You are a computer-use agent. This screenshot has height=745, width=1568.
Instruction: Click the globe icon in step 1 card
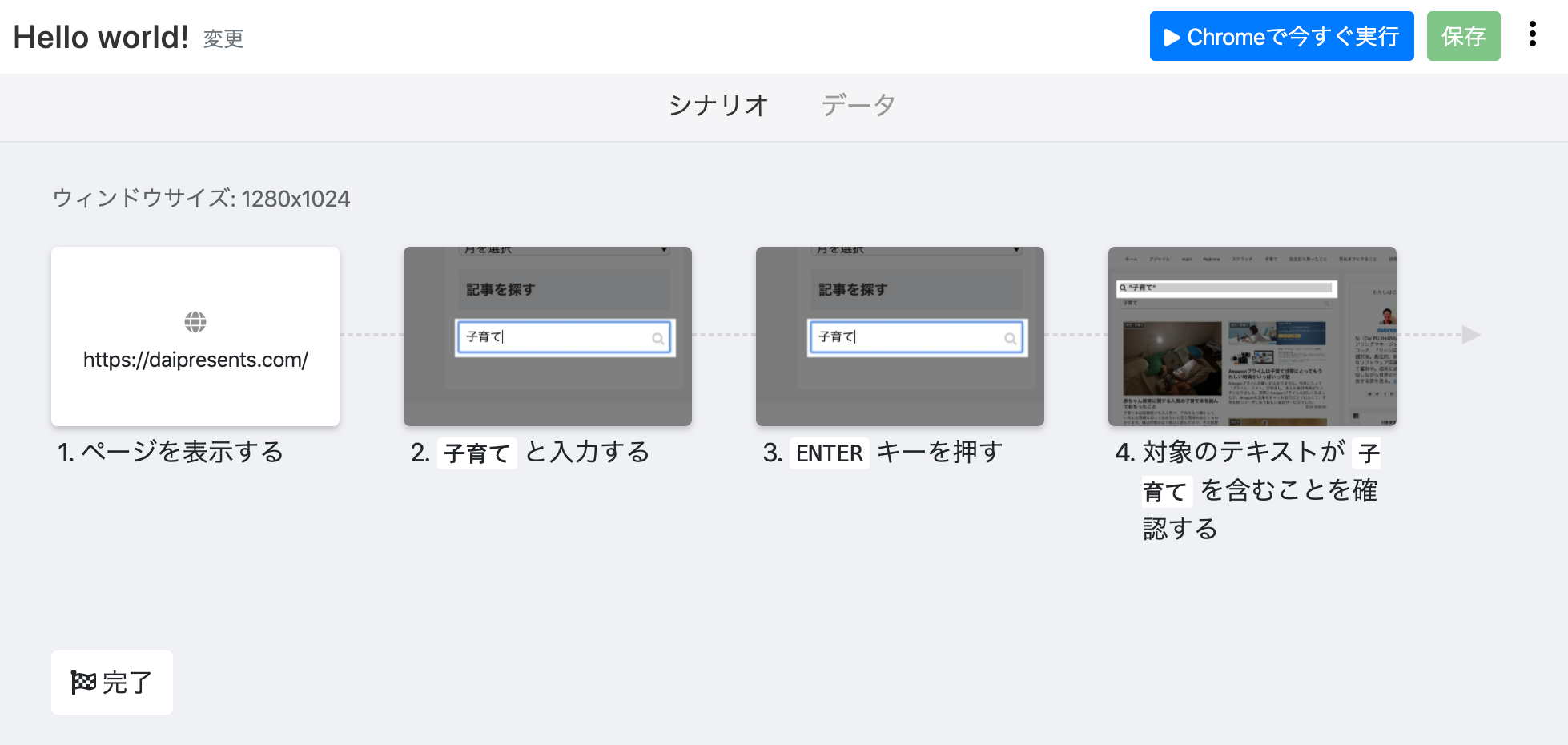click(195, 322)
